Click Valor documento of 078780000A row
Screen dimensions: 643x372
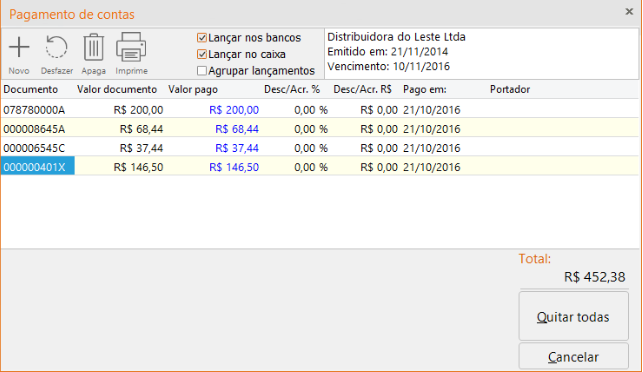coord(138,110)
